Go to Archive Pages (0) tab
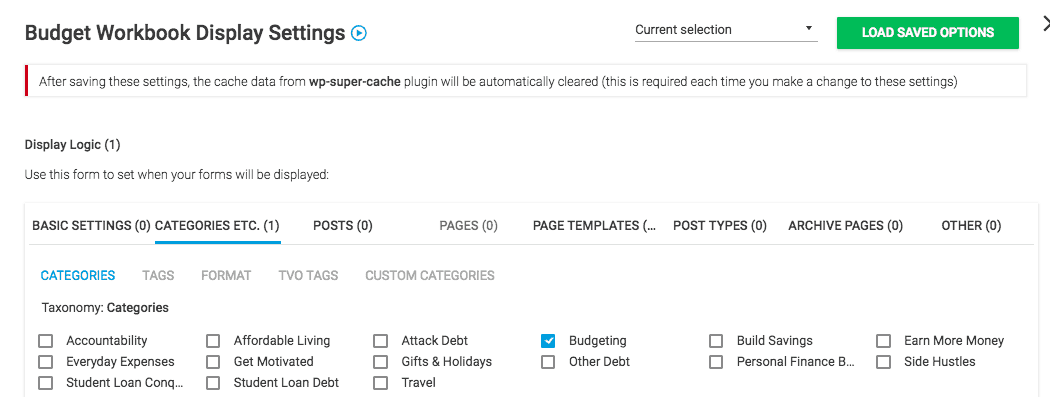 [x=845, y=226]
